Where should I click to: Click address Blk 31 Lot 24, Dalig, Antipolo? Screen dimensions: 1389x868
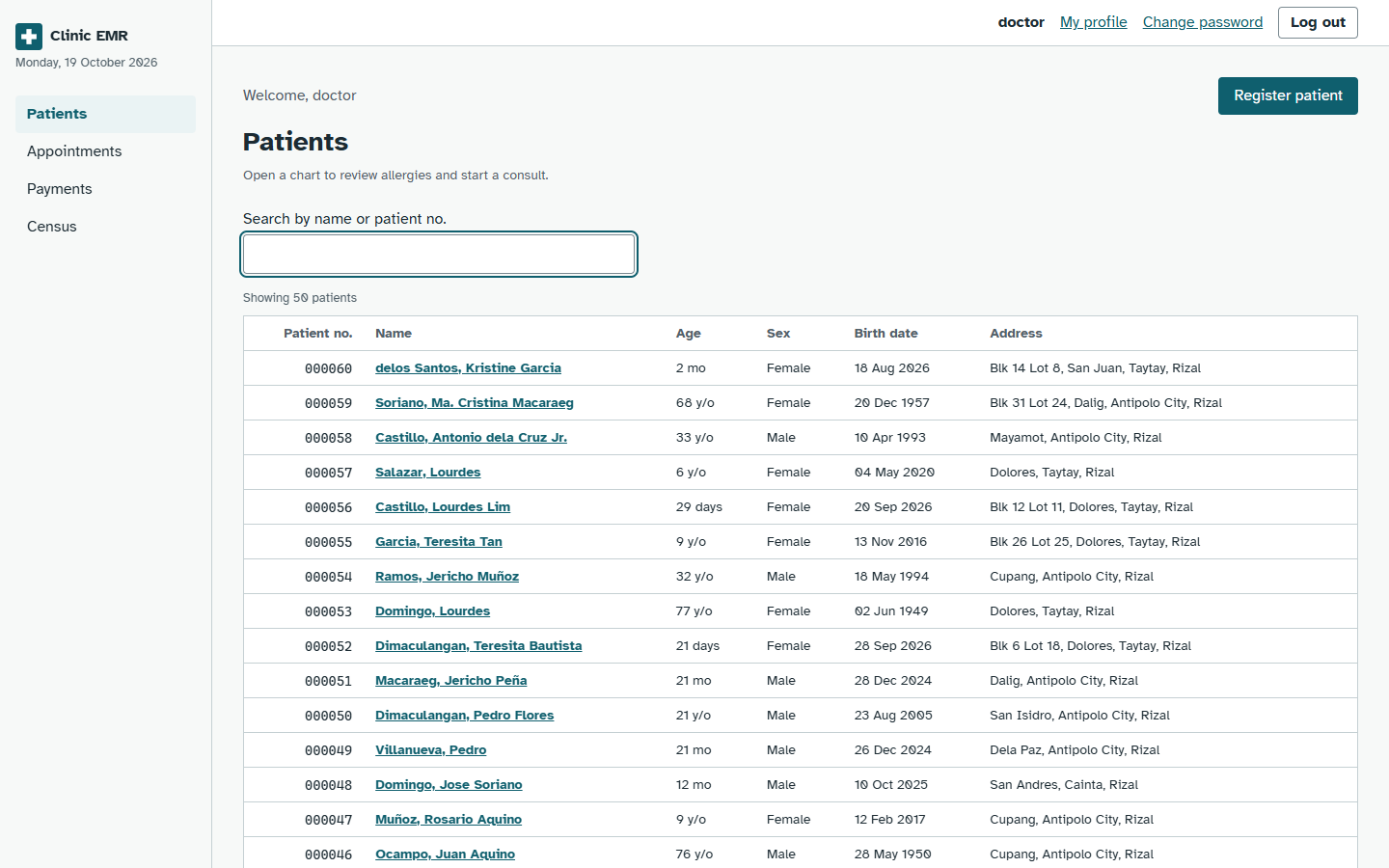[x=1105, y=403]
